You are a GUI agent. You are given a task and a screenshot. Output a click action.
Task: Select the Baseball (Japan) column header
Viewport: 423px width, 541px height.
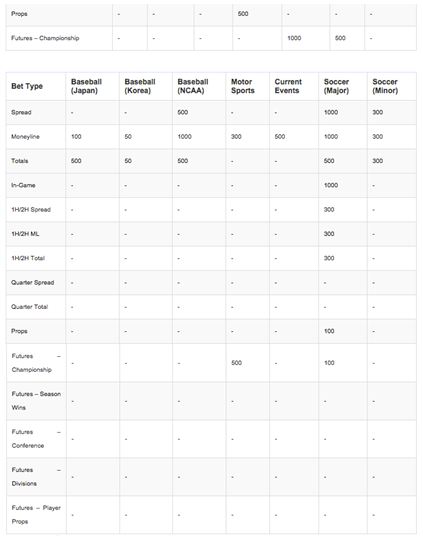pyautogui.click(x=86, y=86)
